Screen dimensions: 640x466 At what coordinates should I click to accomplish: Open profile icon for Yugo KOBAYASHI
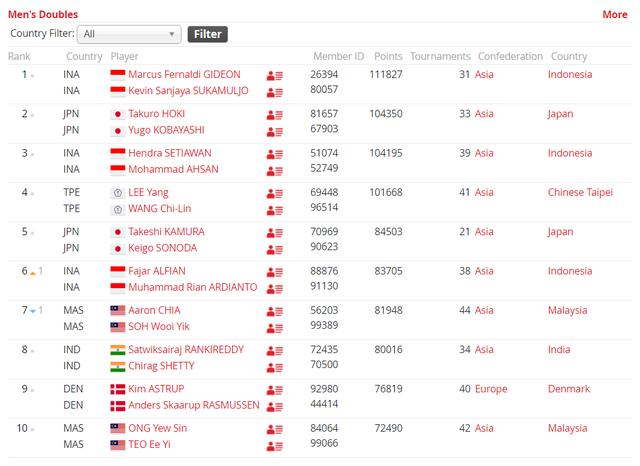(275, 132)
